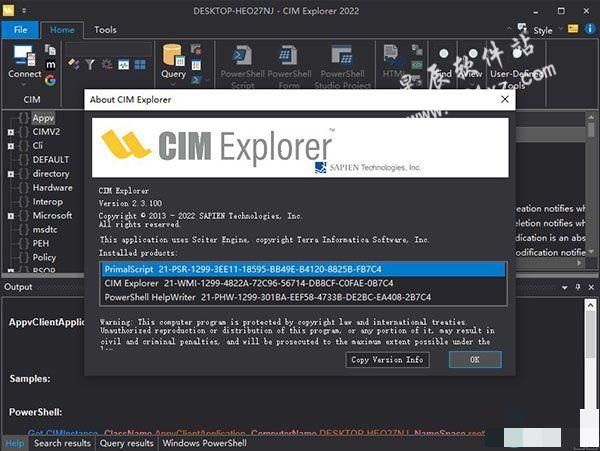
Task: Open the Search results tab
Action: click(62, 443)
